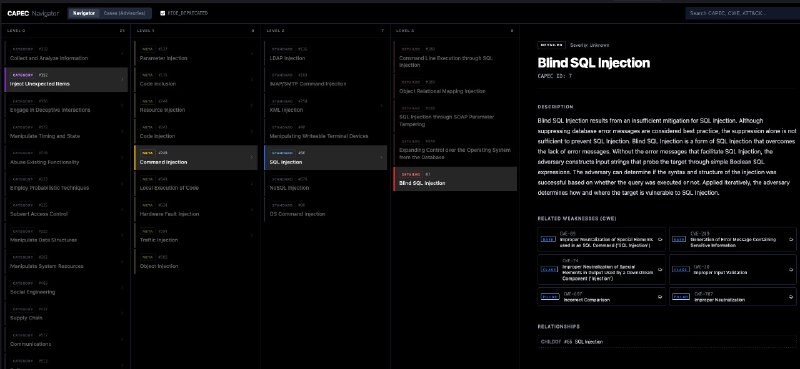Expand chevron on SQL Injection row

[x=381, y=158]
